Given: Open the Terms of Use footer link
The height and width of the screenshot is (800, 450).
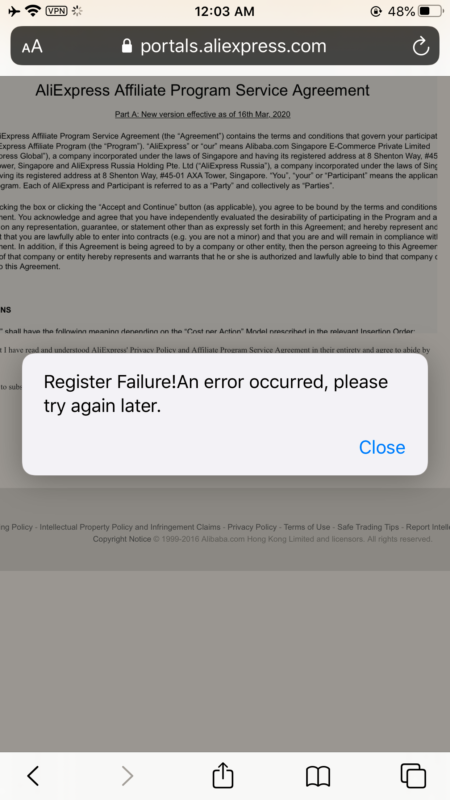Looking at the screenshot, I should pyautogui.click(x=307, y=527).
